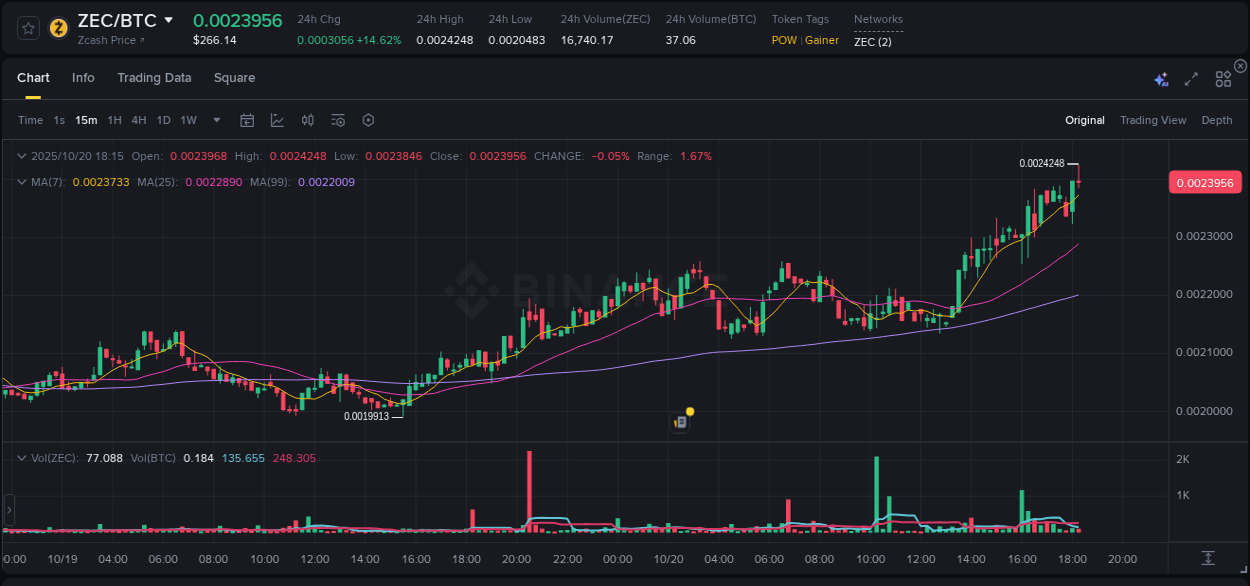Screen dimensions: 1250x586
Task: Open the indicators list icon
Action: (x=337, y=120)
